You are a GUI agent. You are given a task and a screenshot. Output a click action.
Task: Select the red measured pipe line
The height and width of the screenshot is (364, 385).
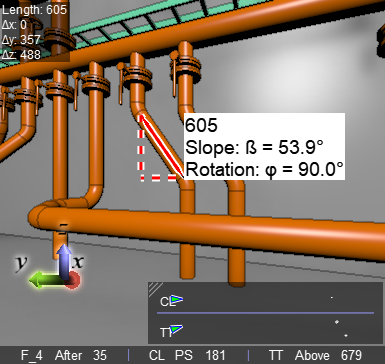coord(162,145)
